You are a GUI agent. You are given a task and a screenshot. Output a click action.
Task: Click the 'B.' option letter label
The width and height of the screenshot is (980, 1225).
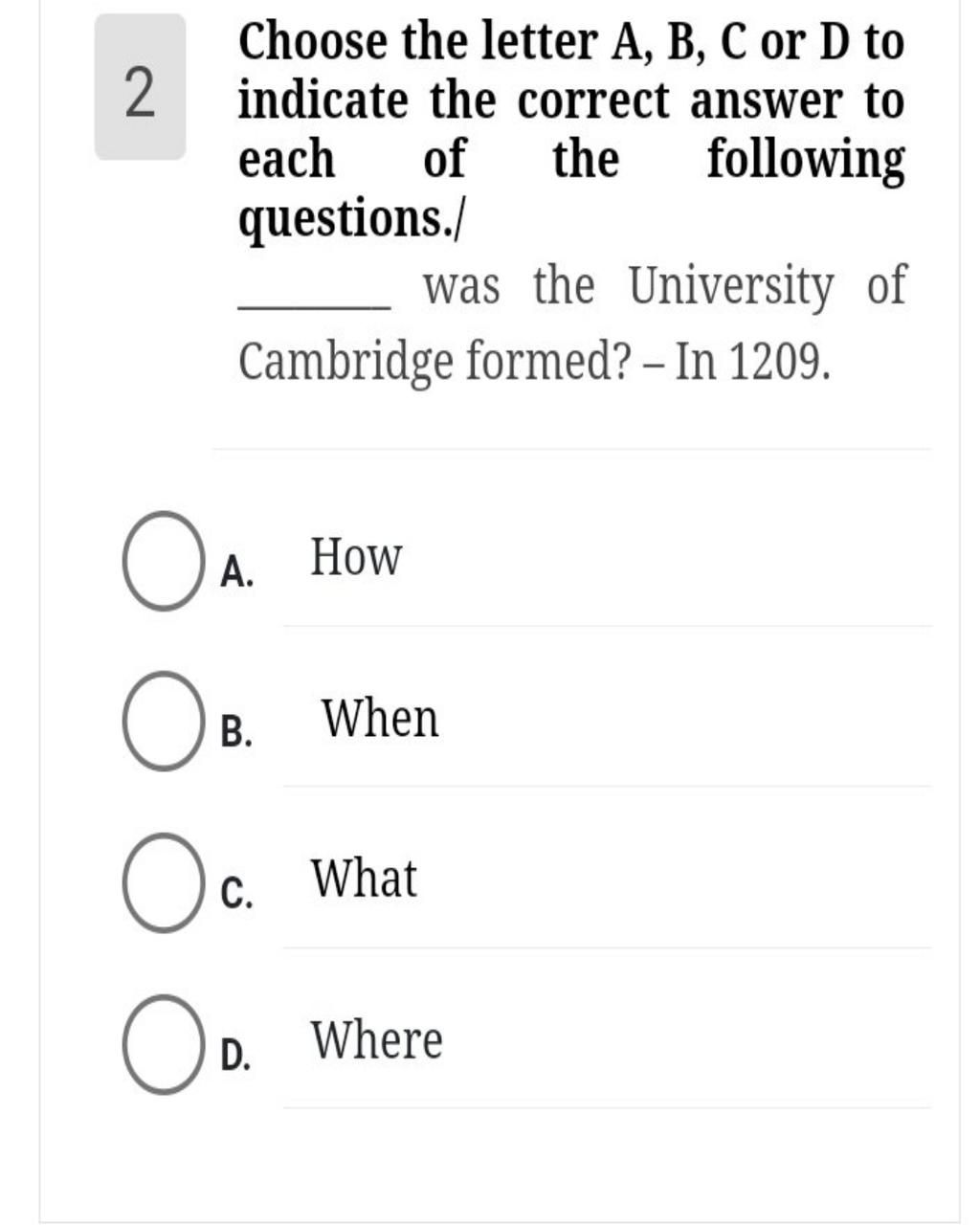(x=236, y=733)
